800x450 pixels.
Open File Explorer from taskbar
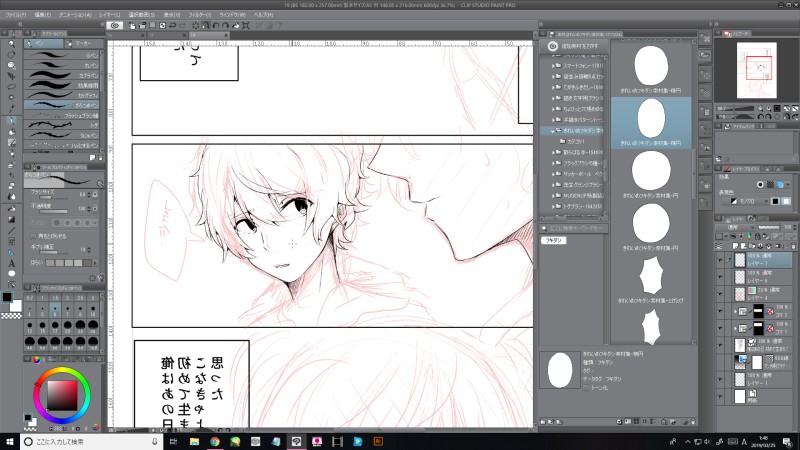pyautogui.click(x=194, y=441)
